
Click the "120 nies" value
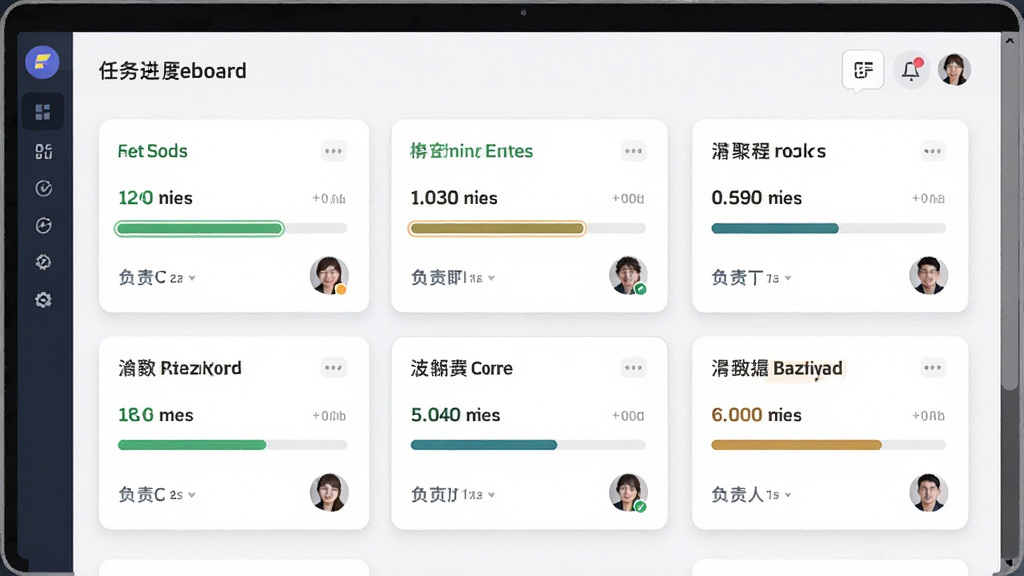click(x=155, y=198)
